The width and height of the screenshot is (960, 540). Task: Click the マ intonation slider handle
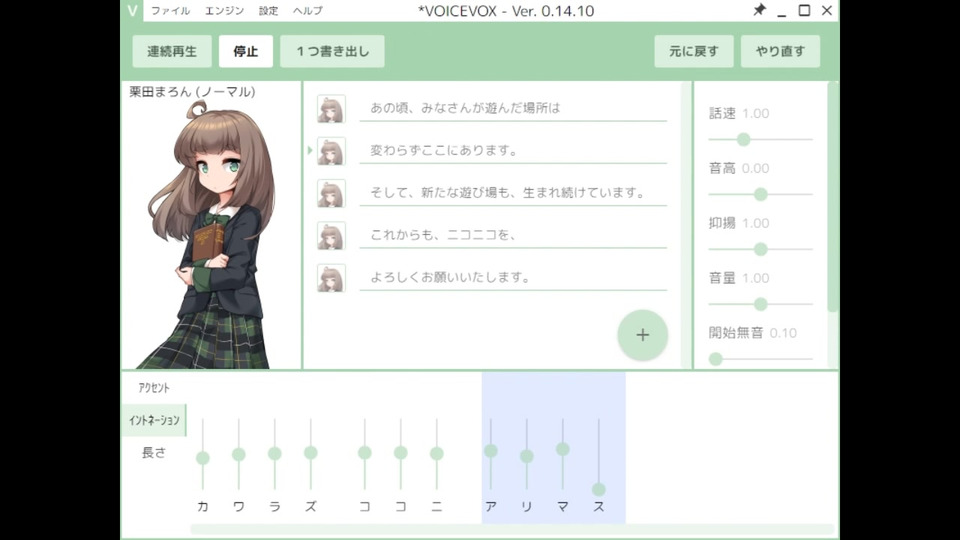click(x=563, y=449)
